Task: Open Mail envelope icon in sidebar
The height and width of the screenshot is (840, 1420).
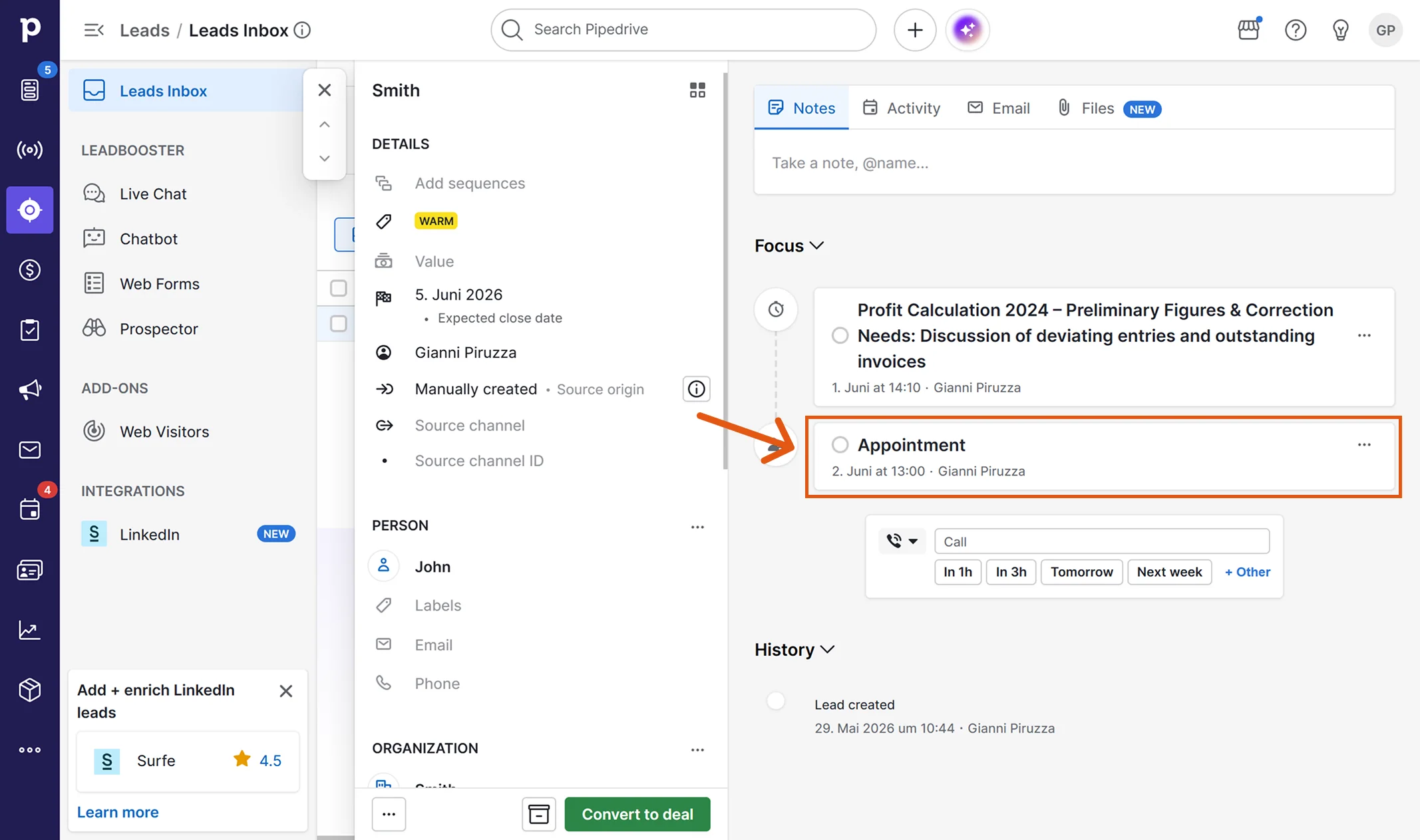Action: click(30, 450)
